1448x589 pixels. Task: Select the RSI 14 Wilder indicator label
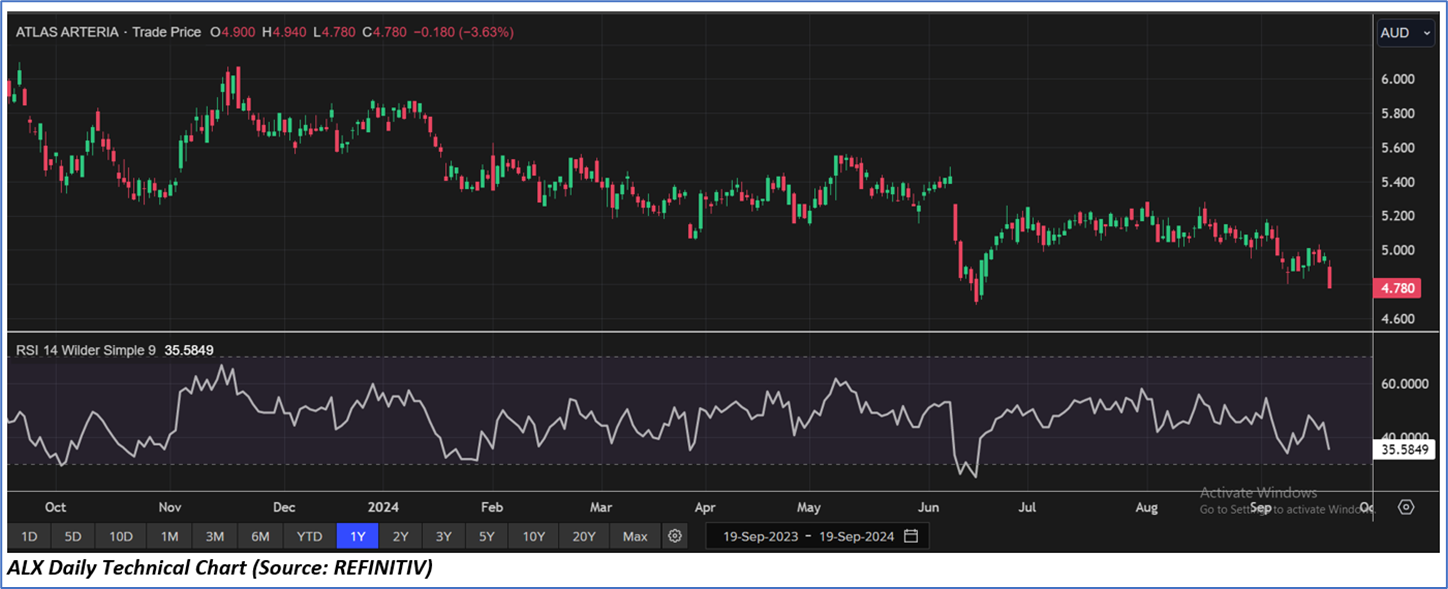tap(85, 350)
